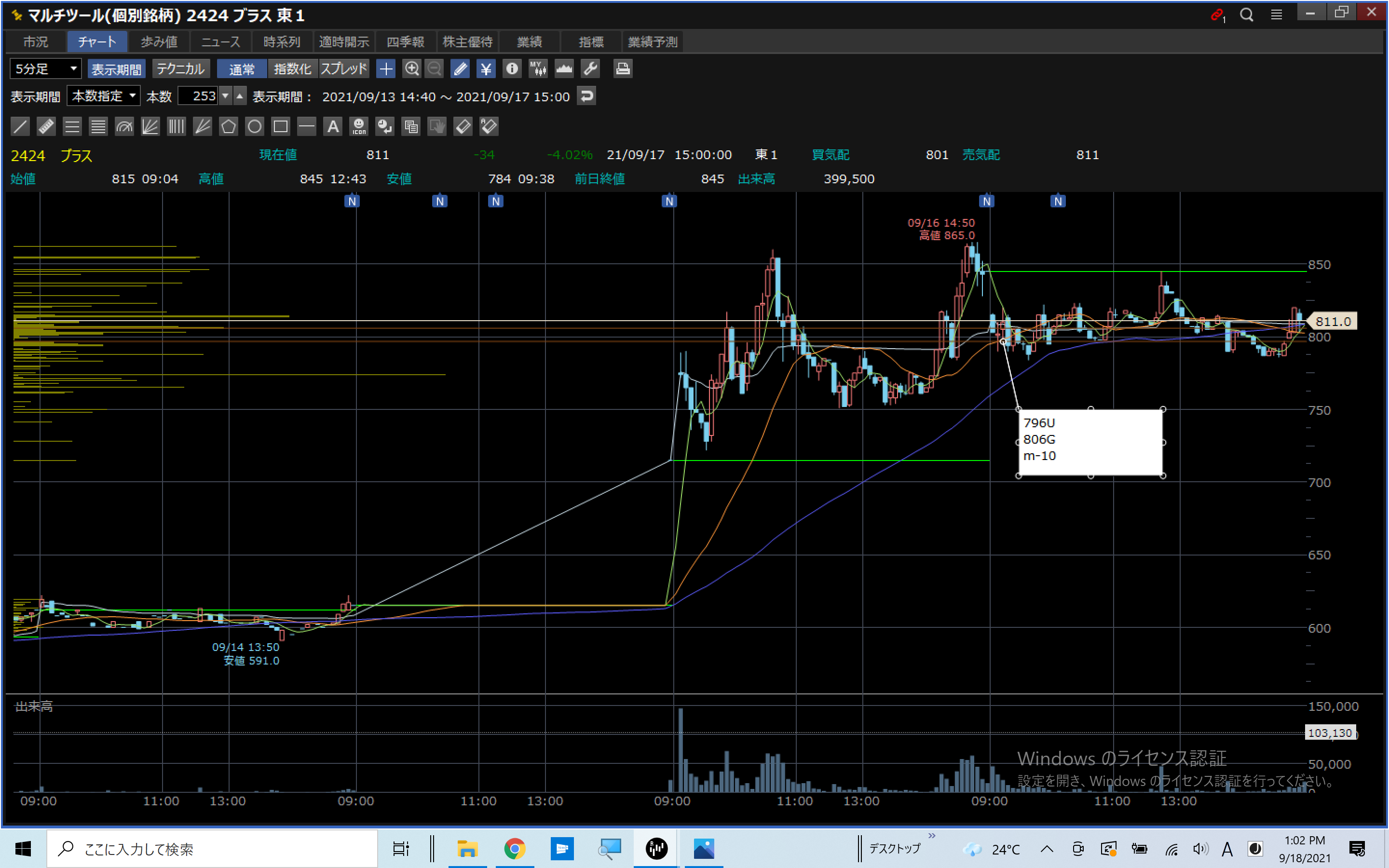Viewport: 1389px width, 868px height.
Task: Click the zoom in magnifier icon
Action: [411, 69]
